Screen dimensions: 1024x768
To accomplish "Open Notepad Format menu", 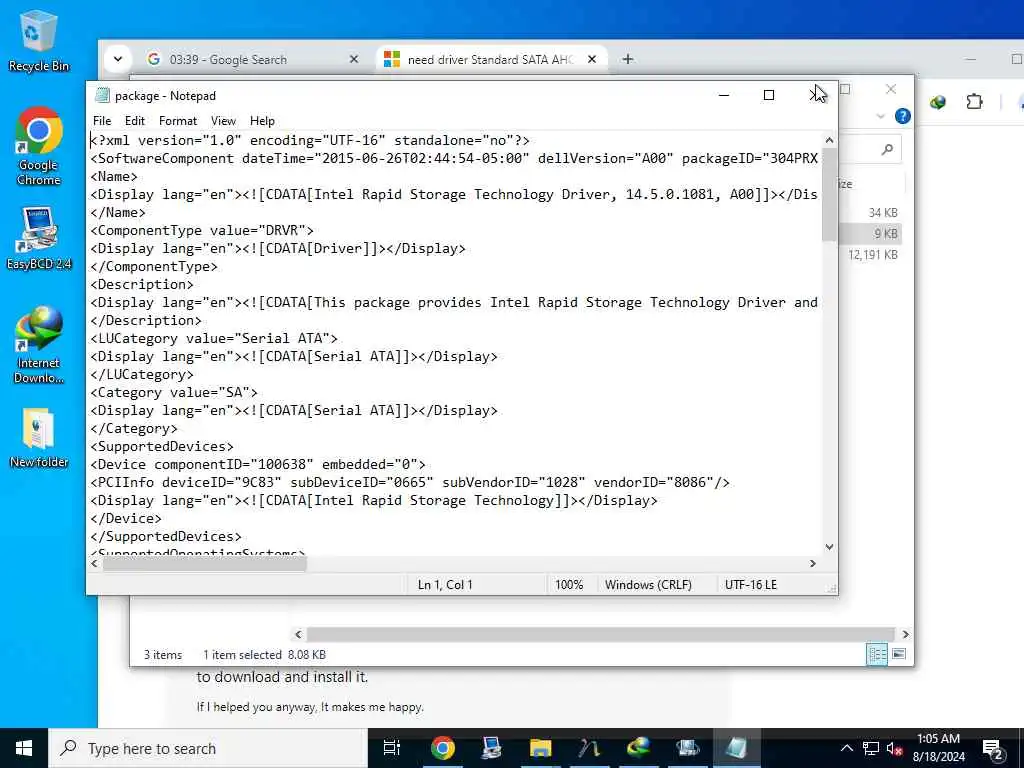I will pyautogui.click(x=178, y=121).
